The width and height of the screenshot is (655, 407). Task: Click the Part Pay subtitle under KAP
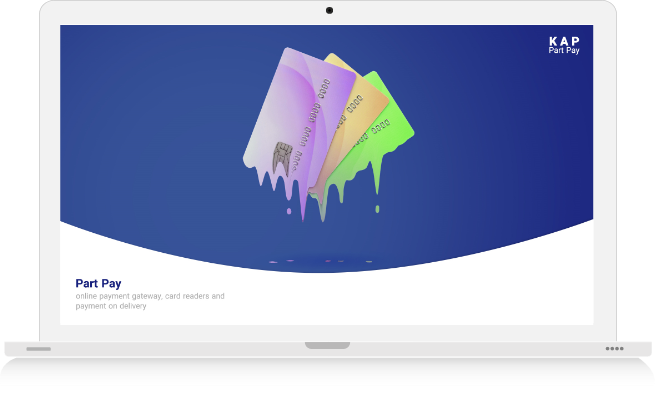pyautogui.click(x=564, y=51)
